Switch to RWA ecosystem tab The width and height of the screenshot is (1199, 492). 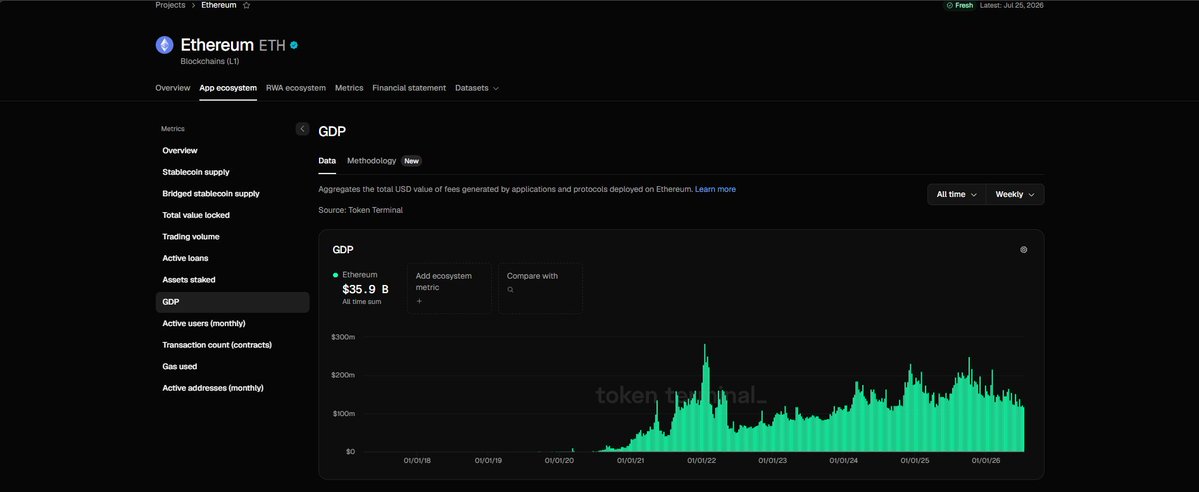296,88
